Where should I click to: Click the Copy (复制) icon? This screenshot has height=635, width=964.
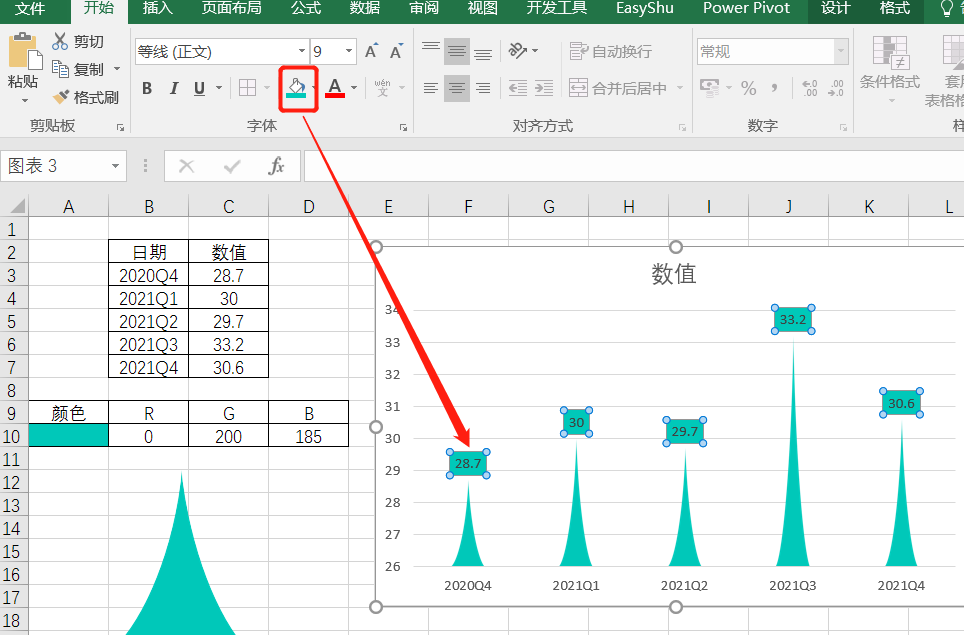pyautogui.click(x=60, y=69)
